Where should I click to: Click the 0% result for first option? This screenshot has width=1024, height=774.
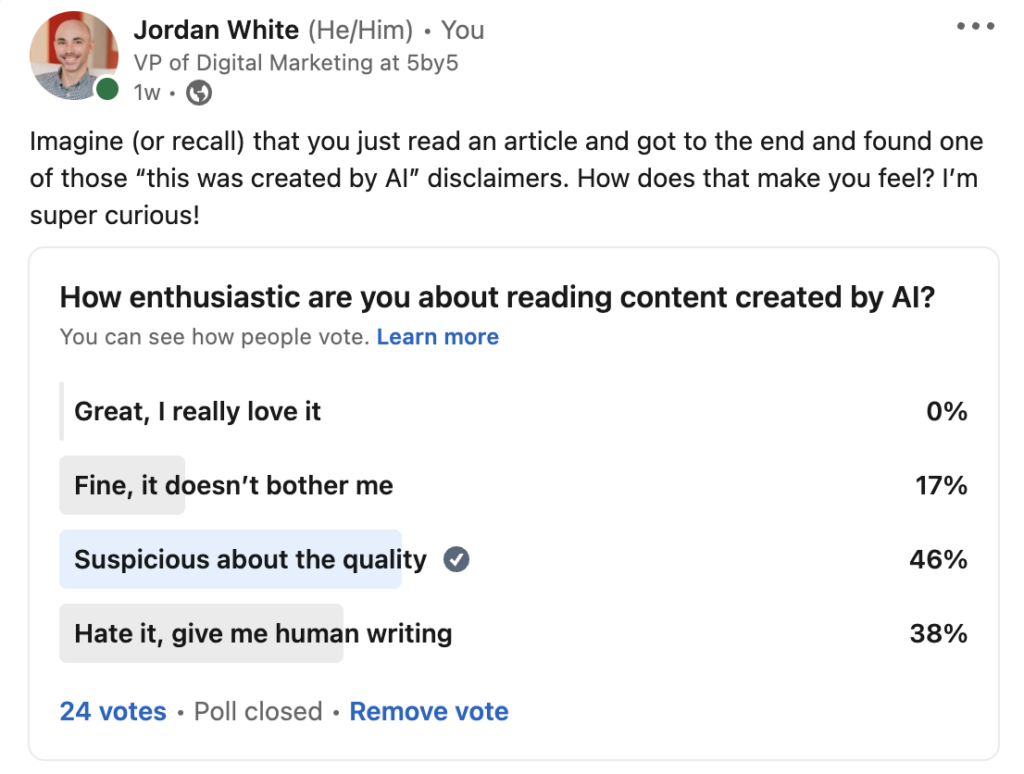(946, 411)
